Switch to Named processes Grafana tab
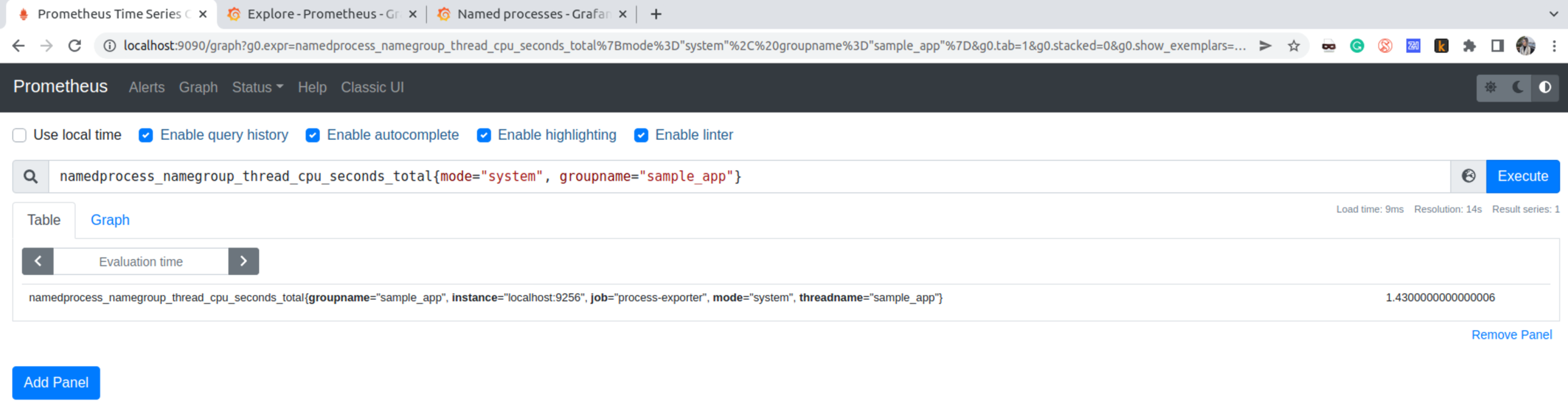The image size is (1568, 419). (532, 14)
